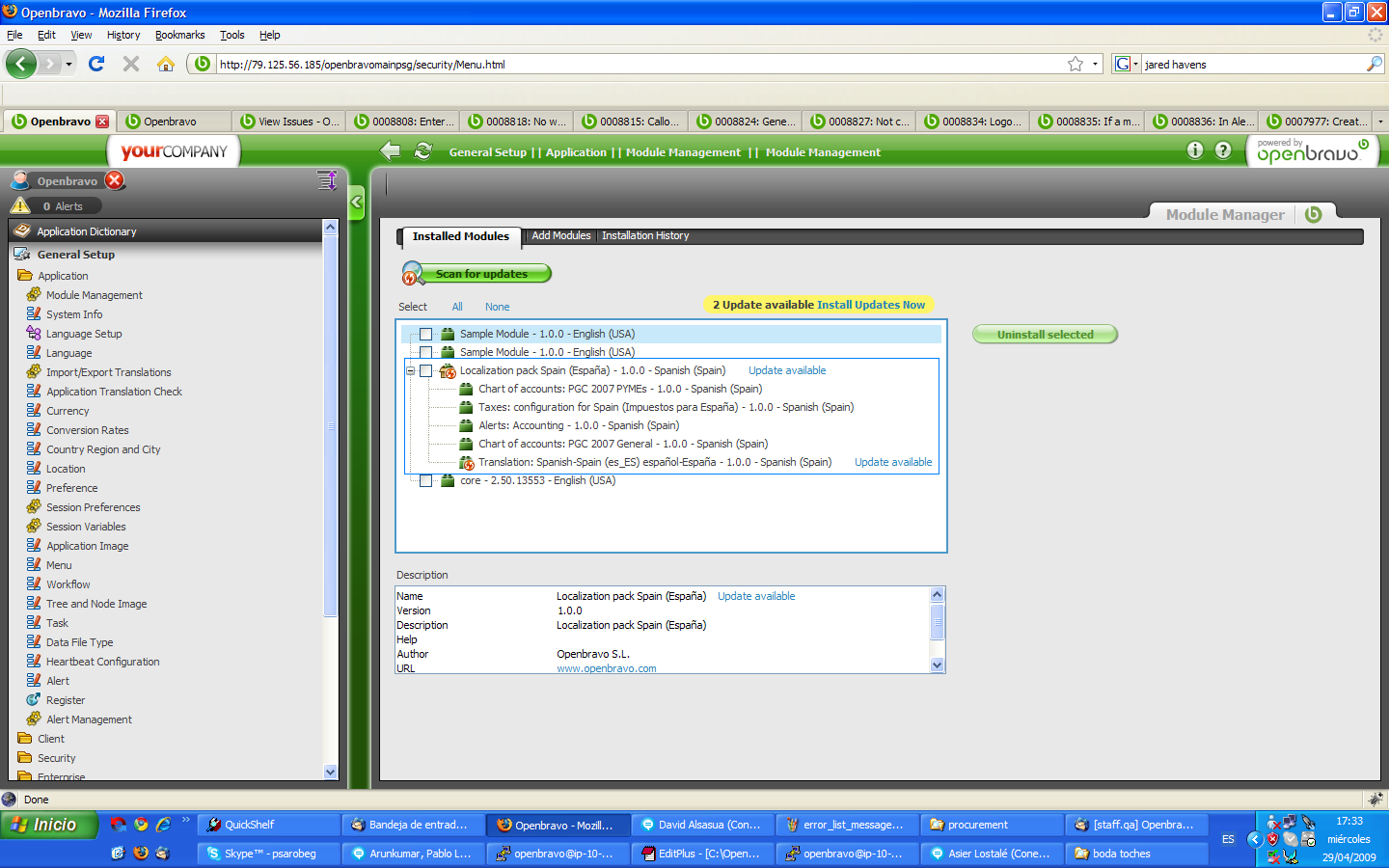Screen dimensions: 1389x868
Task: Open the Bookmarks menu
Action: click(x=179, y=35)
